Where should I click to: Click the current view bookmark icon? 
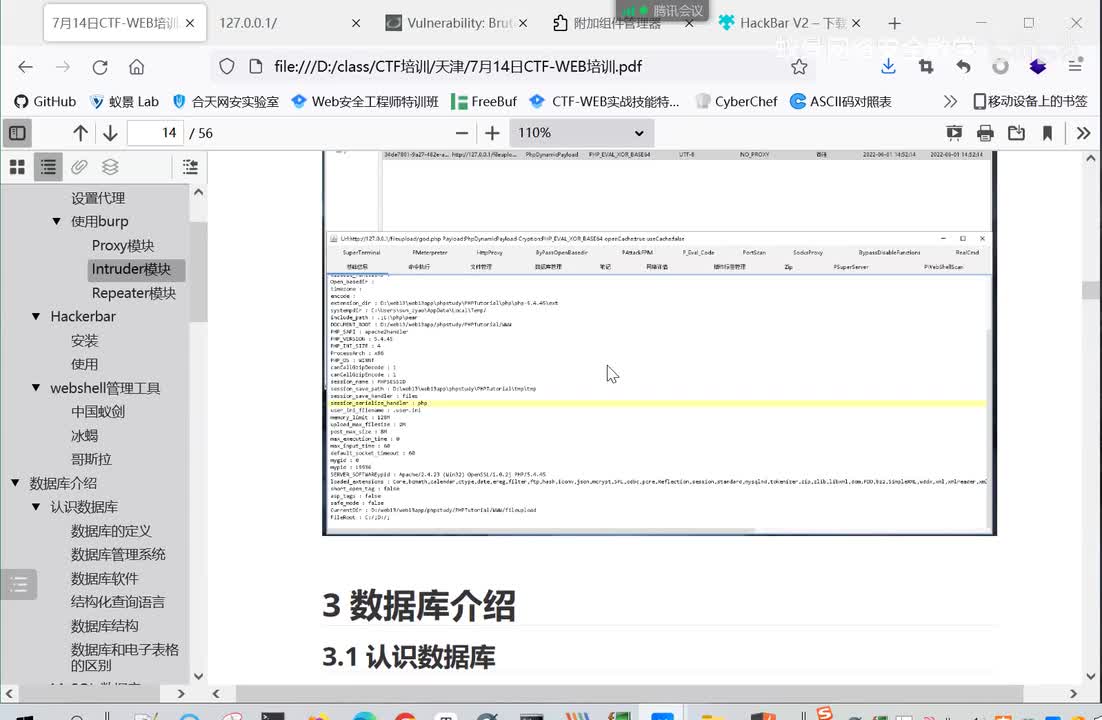1047,133
